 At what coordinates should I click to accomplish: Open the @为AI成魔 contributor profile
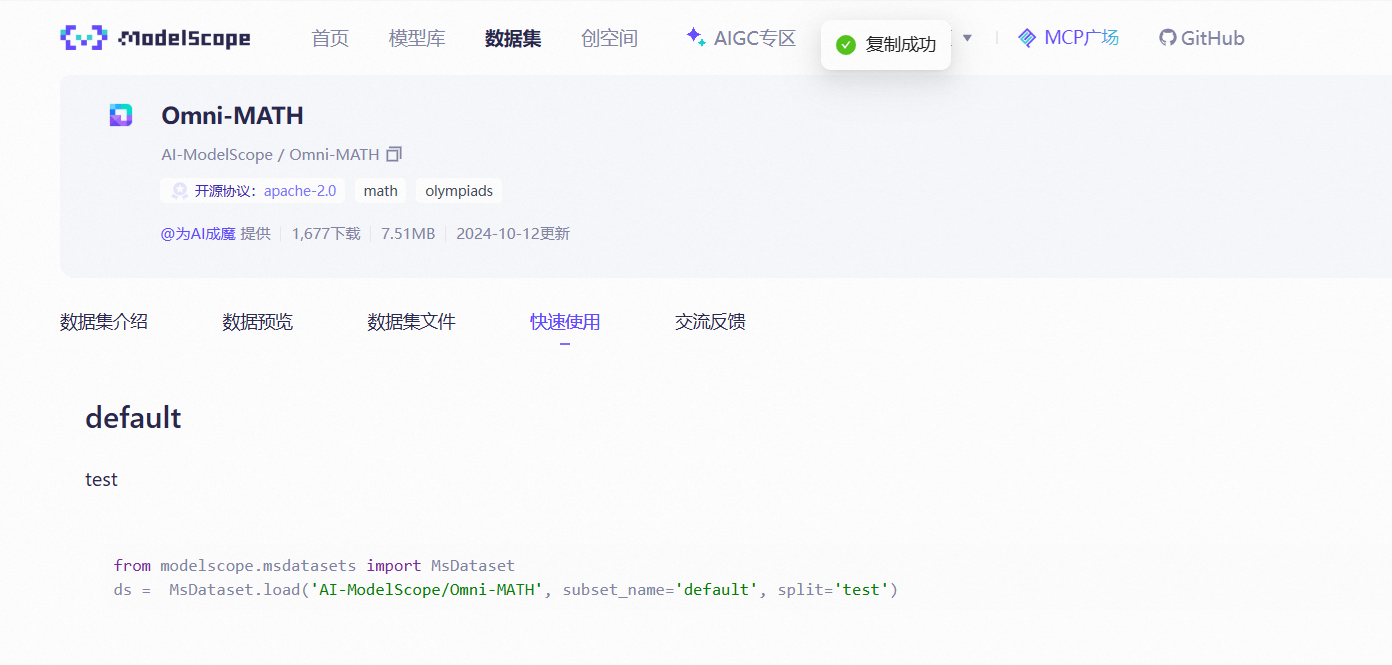tap(198, 234)
